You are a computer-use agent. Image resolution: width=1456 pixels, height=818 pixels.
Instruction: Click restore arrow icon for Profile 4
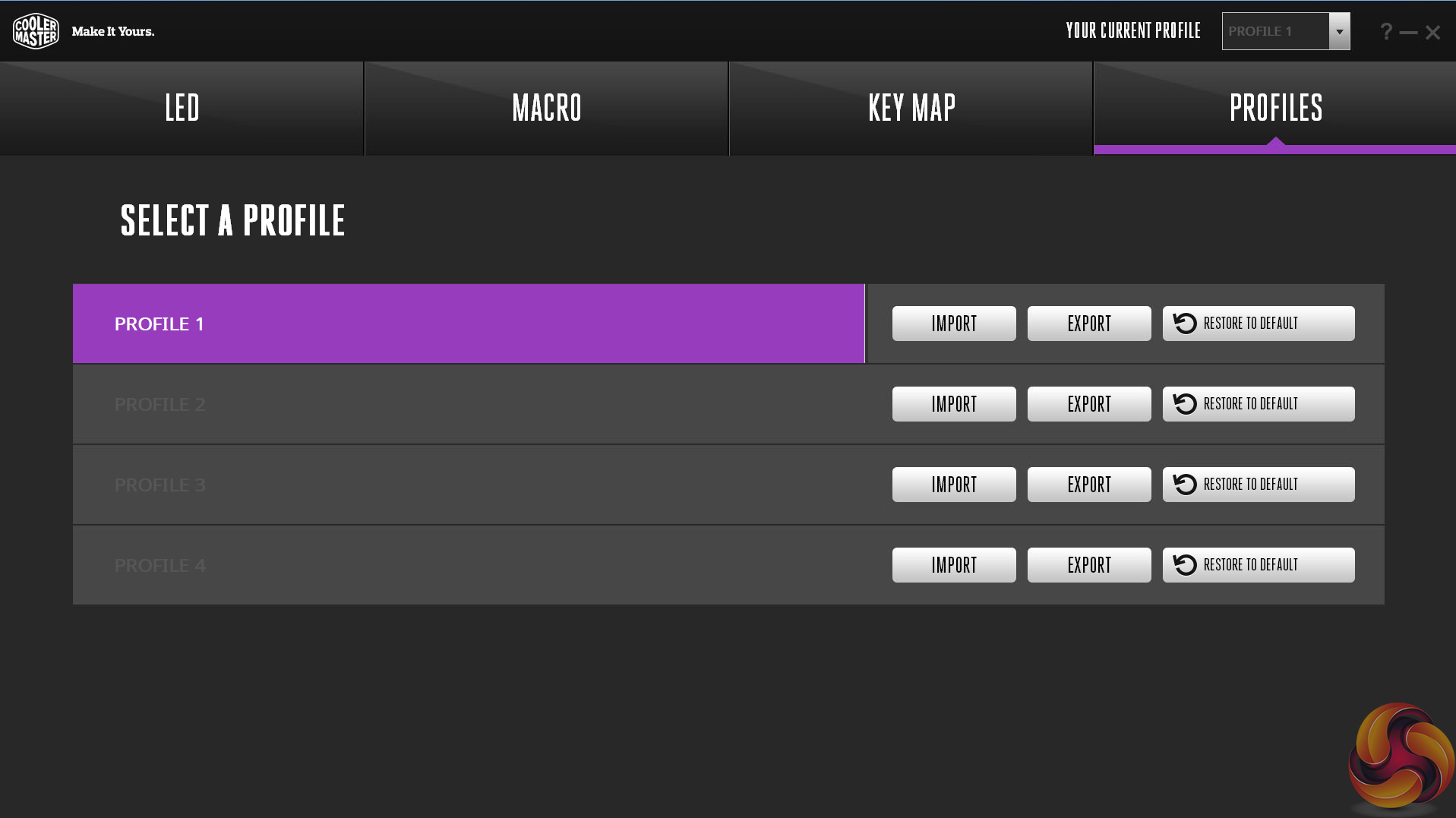coord(1185,565)
